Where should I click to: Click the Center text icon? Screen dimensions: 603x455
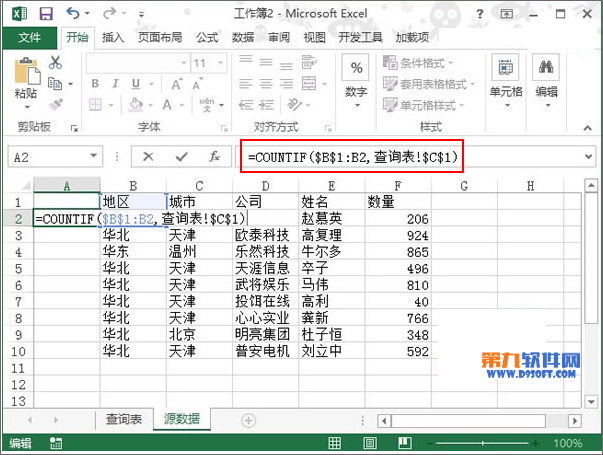pyautogui.click(x=266, y=83)
